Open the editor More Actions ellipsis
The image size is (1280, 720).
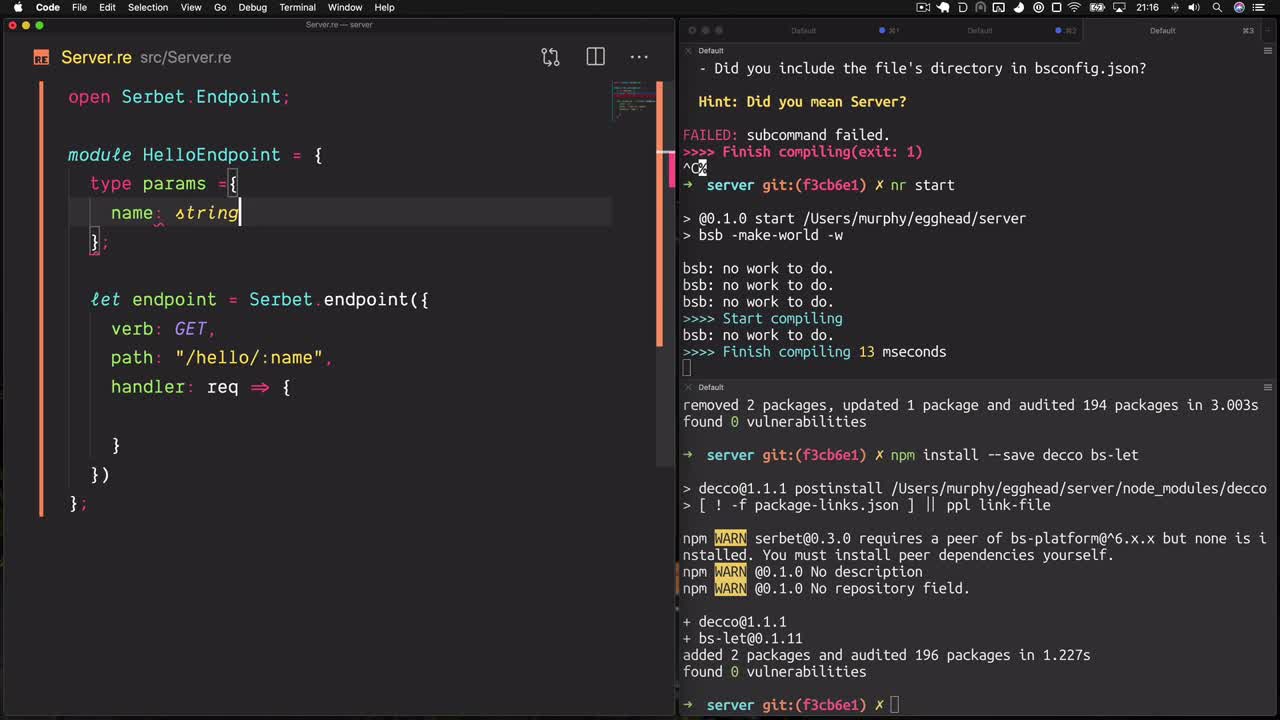[639, 57]
